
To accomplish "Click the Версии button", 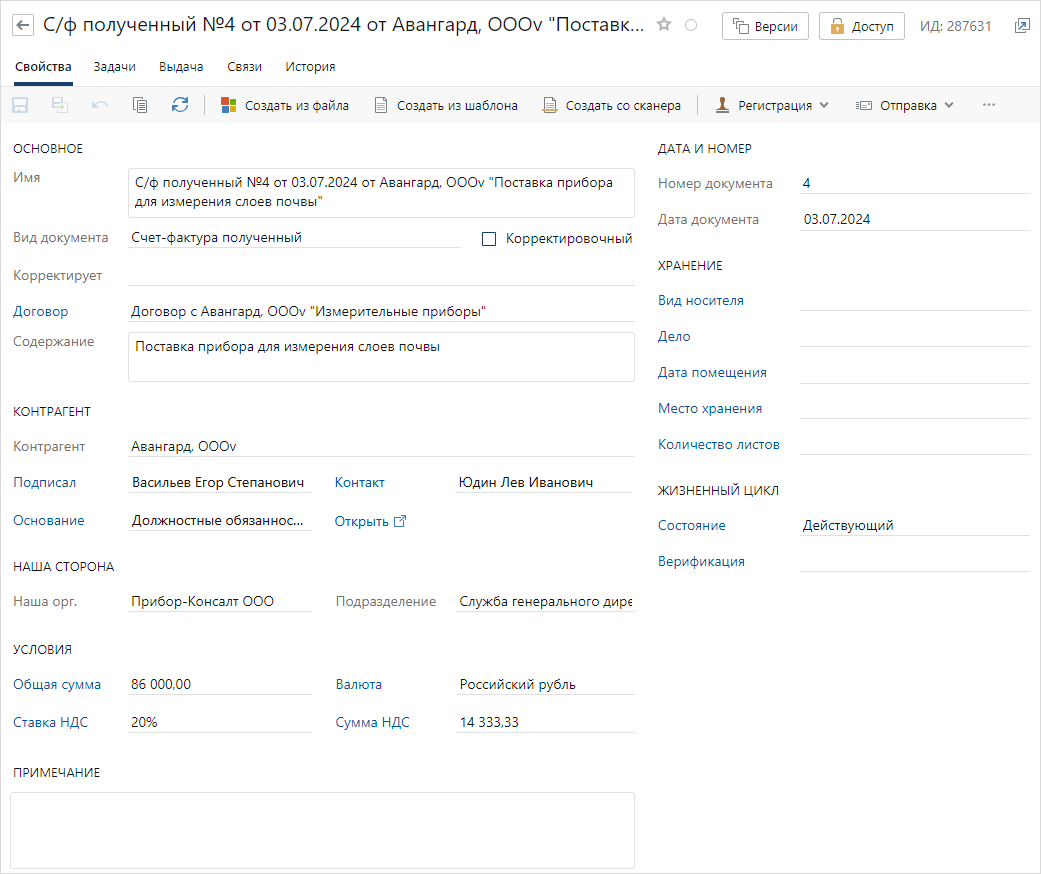I will click(x=765, y=27).
